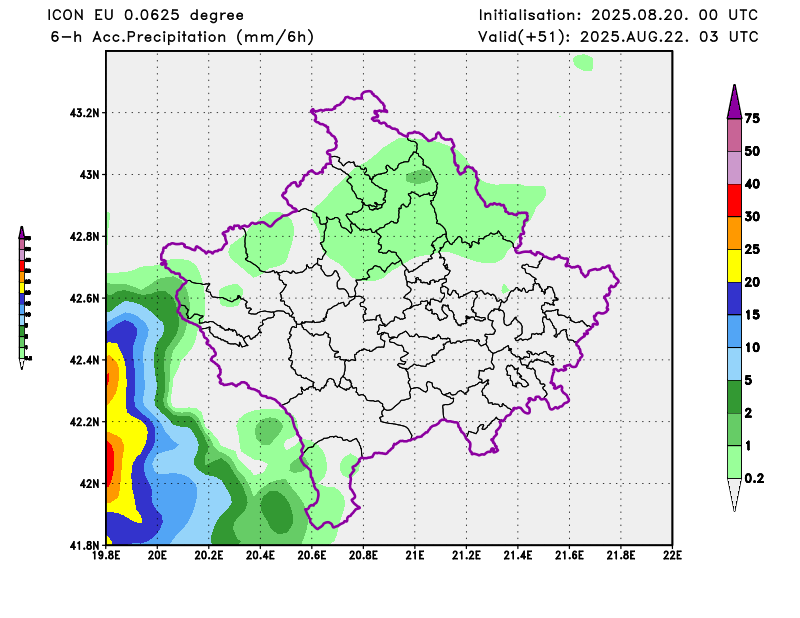Click the small colorbar thumbnail left of map

24,298
